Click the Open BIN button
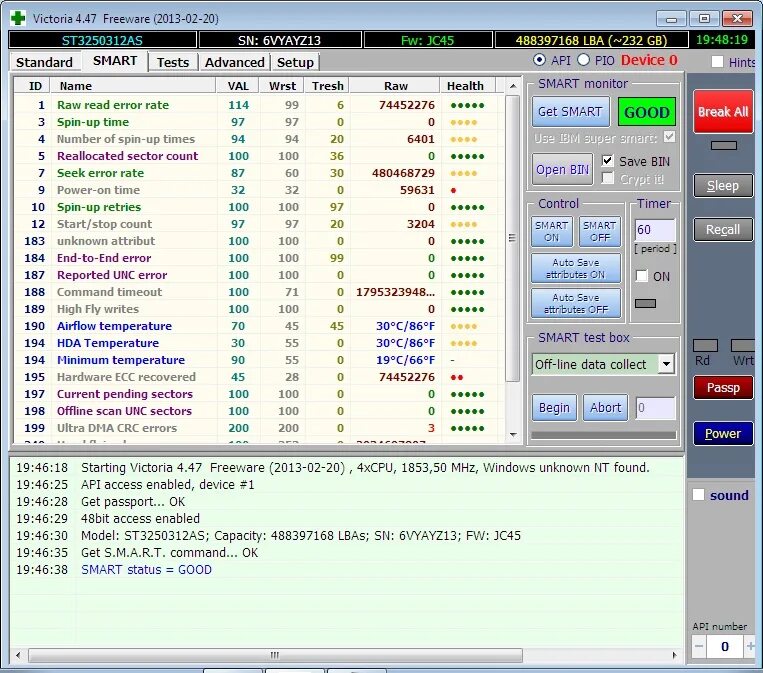This screenshot has height=673, width=763. tap(563, 169)
